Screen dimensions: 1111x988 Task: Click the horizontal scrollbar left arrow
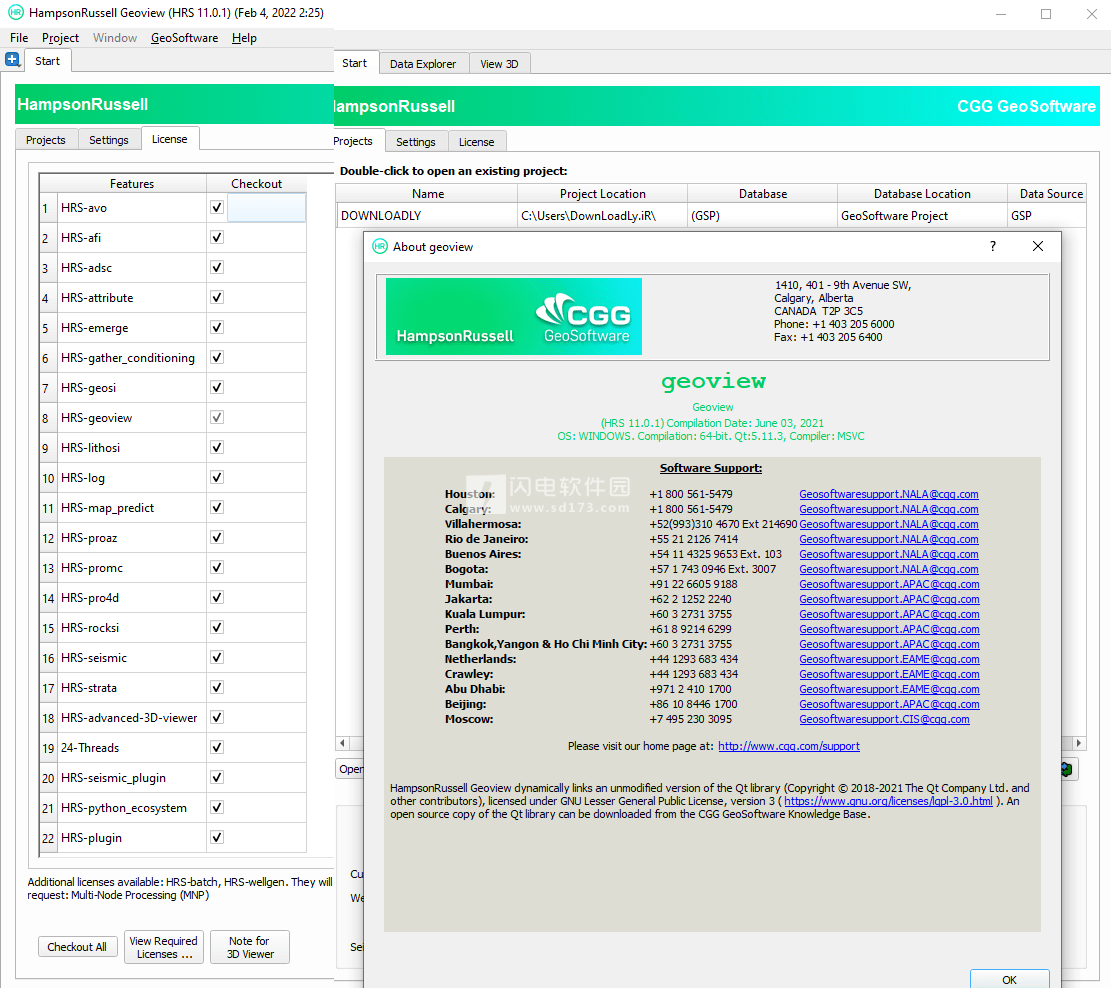pyautogui.click(x=343, y=743)
